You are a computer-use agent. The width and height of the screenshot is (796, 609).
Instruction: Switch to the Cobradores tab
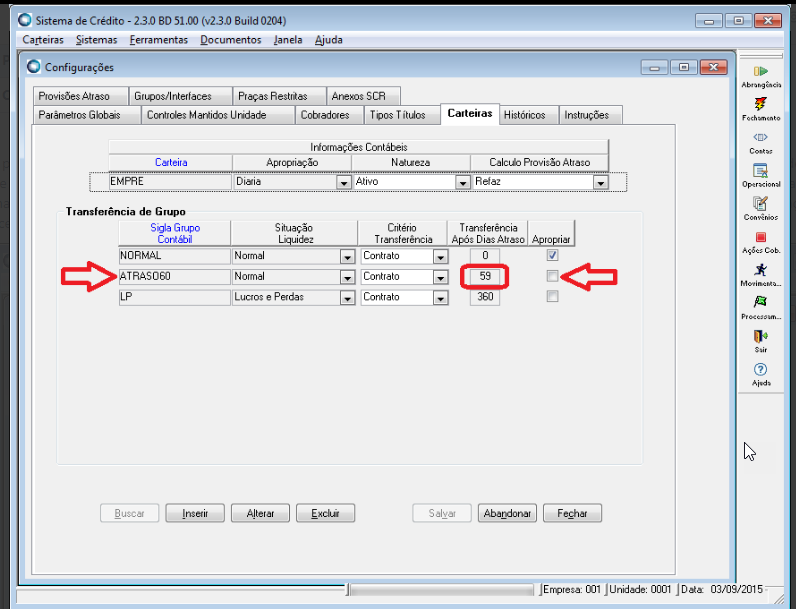click(330, 115)
